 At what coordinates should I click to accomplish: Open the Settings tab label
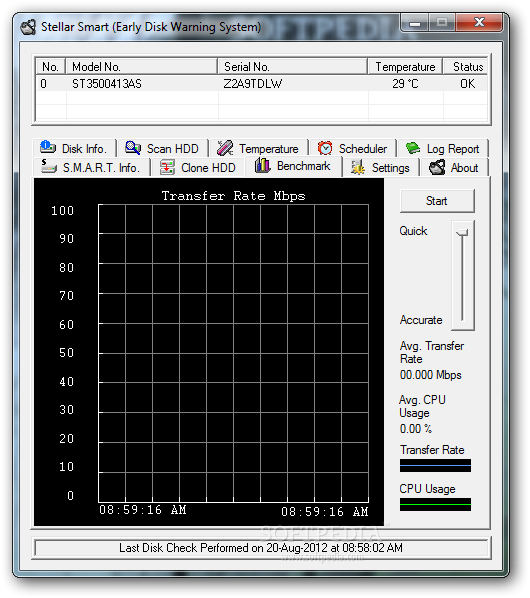tap(390, 168)
